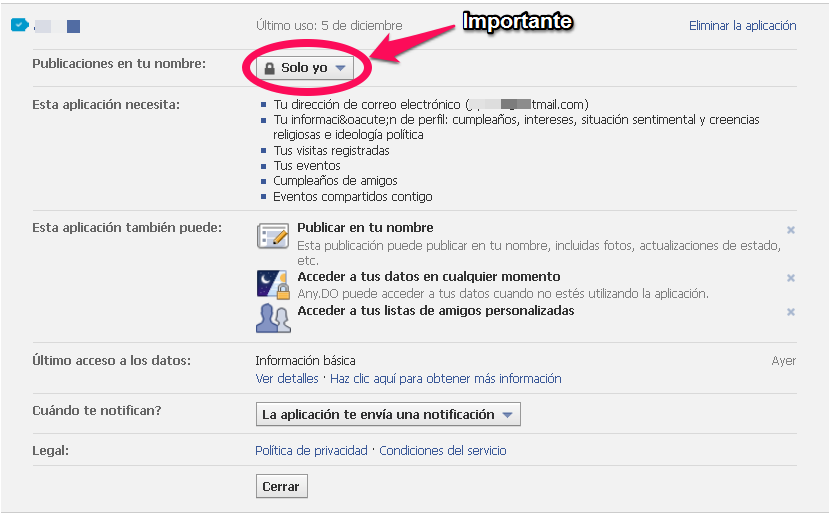Viewport: 829px width, 518px height.
Task: Click the Publicar en tu nombre icon
Action: point(272,236)
